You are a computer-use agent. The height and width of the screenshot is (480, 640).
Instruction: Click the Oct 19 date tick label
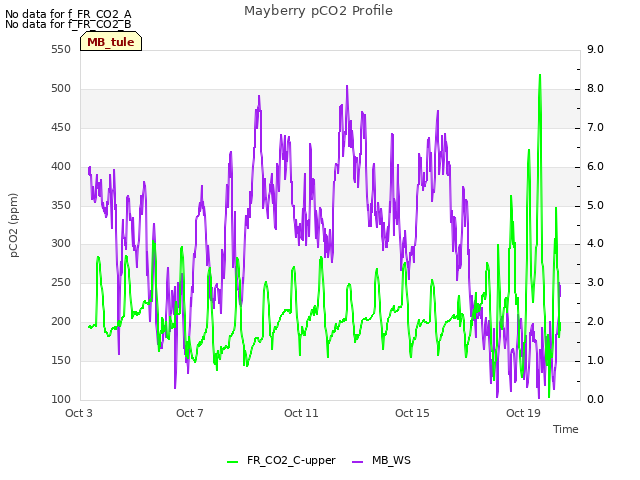[x=523, y=413]
